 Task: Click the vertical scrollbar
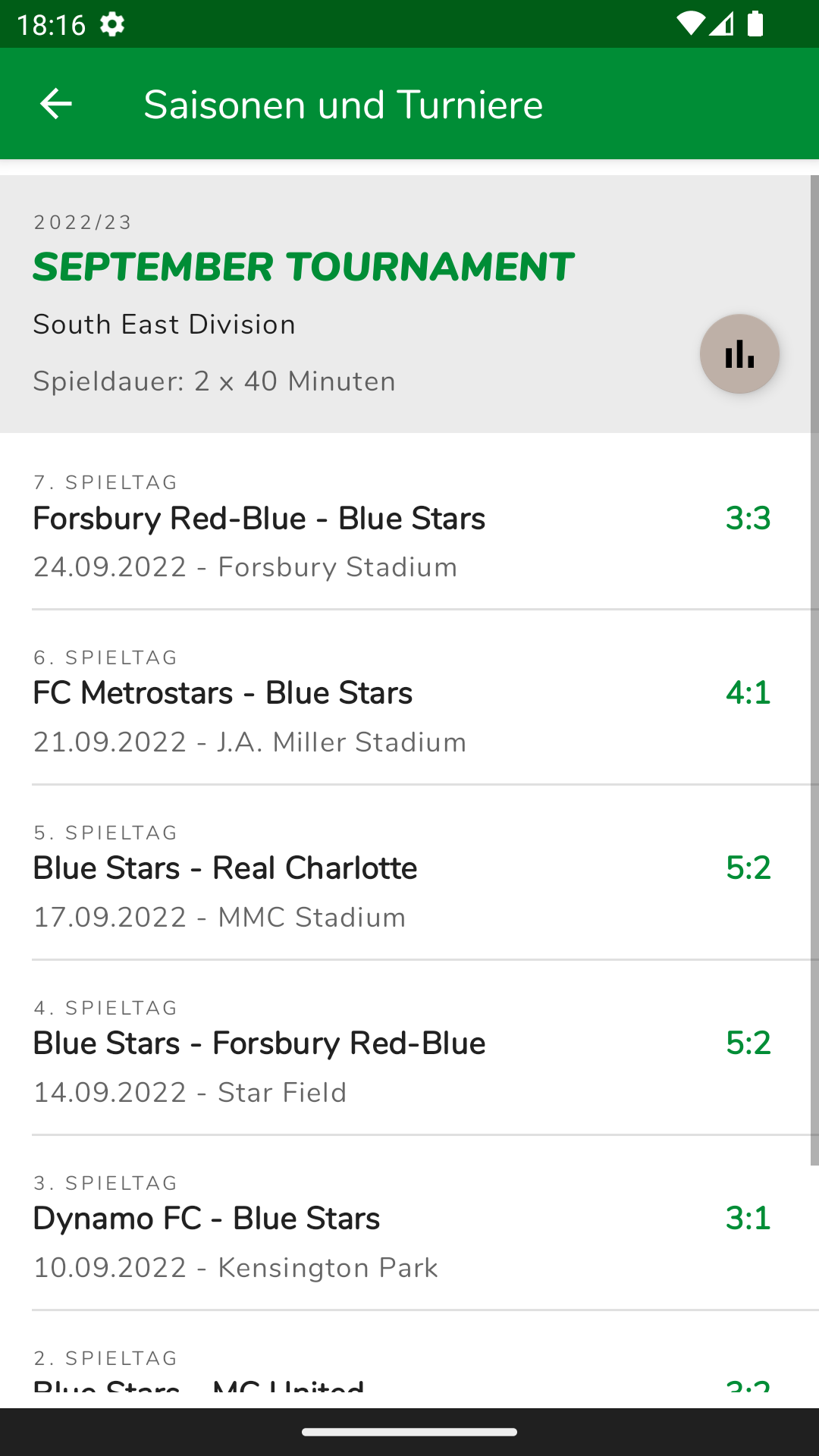coord(814,667)
